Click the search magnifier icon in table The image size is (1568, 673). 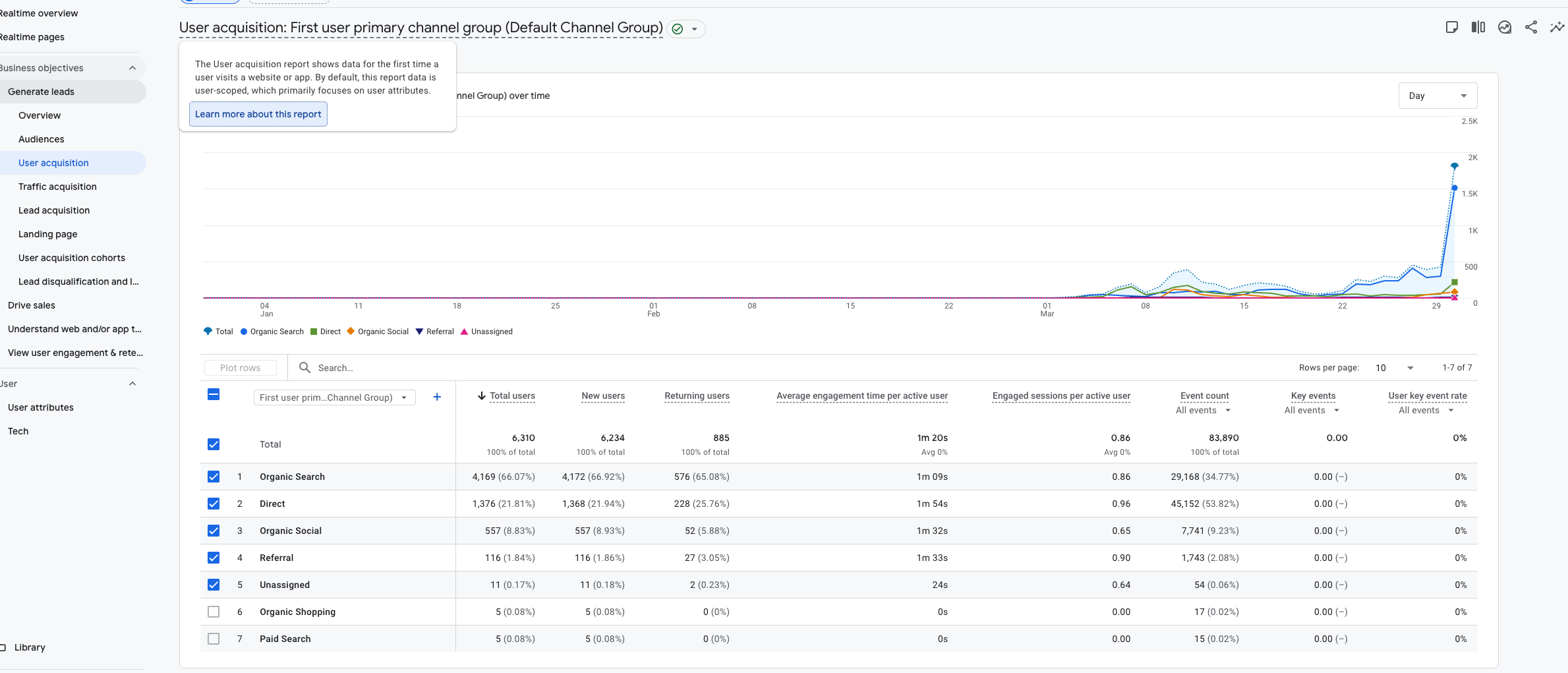click(305, 367)
